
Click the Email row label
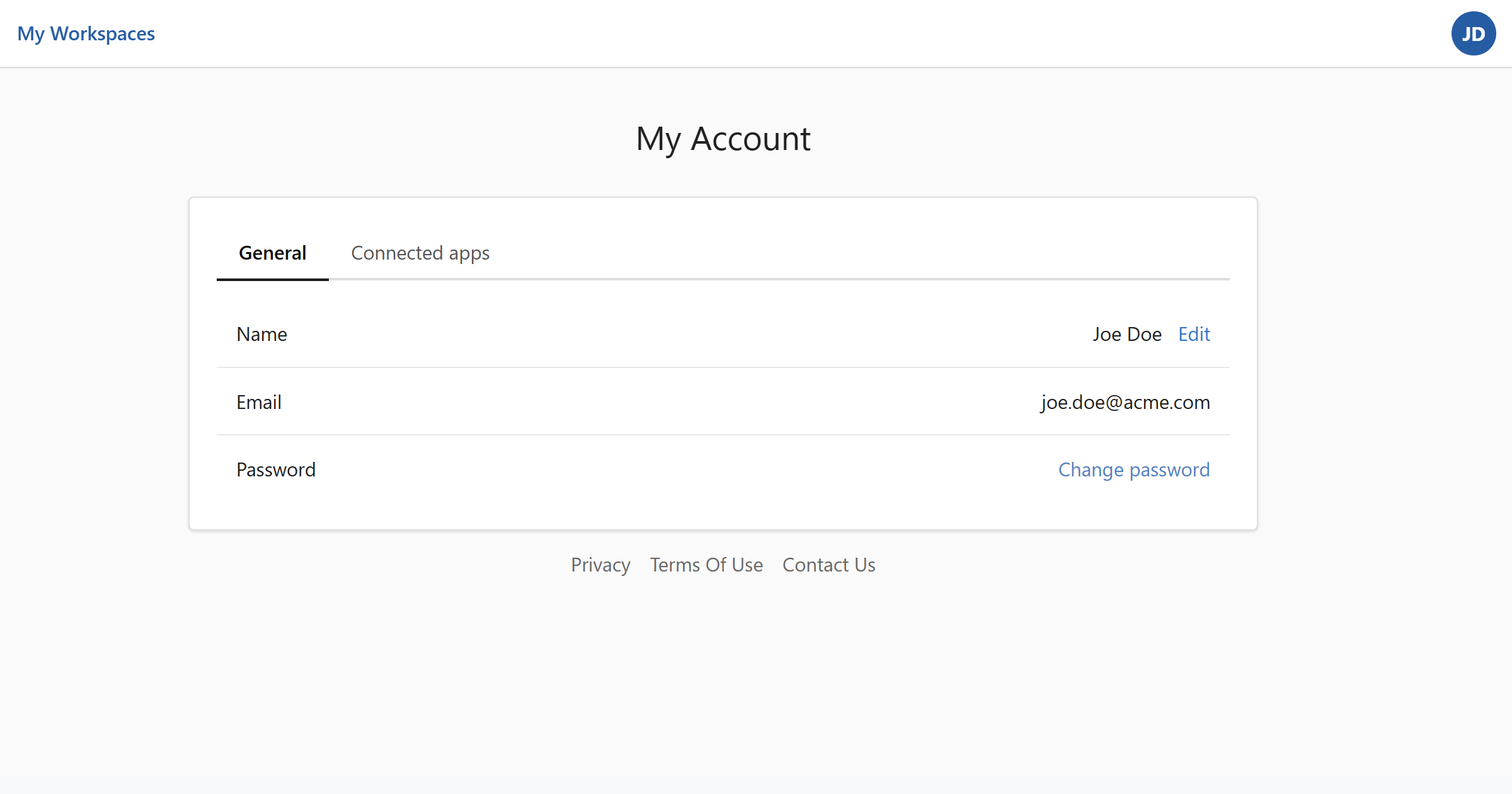tap(258, 402)
